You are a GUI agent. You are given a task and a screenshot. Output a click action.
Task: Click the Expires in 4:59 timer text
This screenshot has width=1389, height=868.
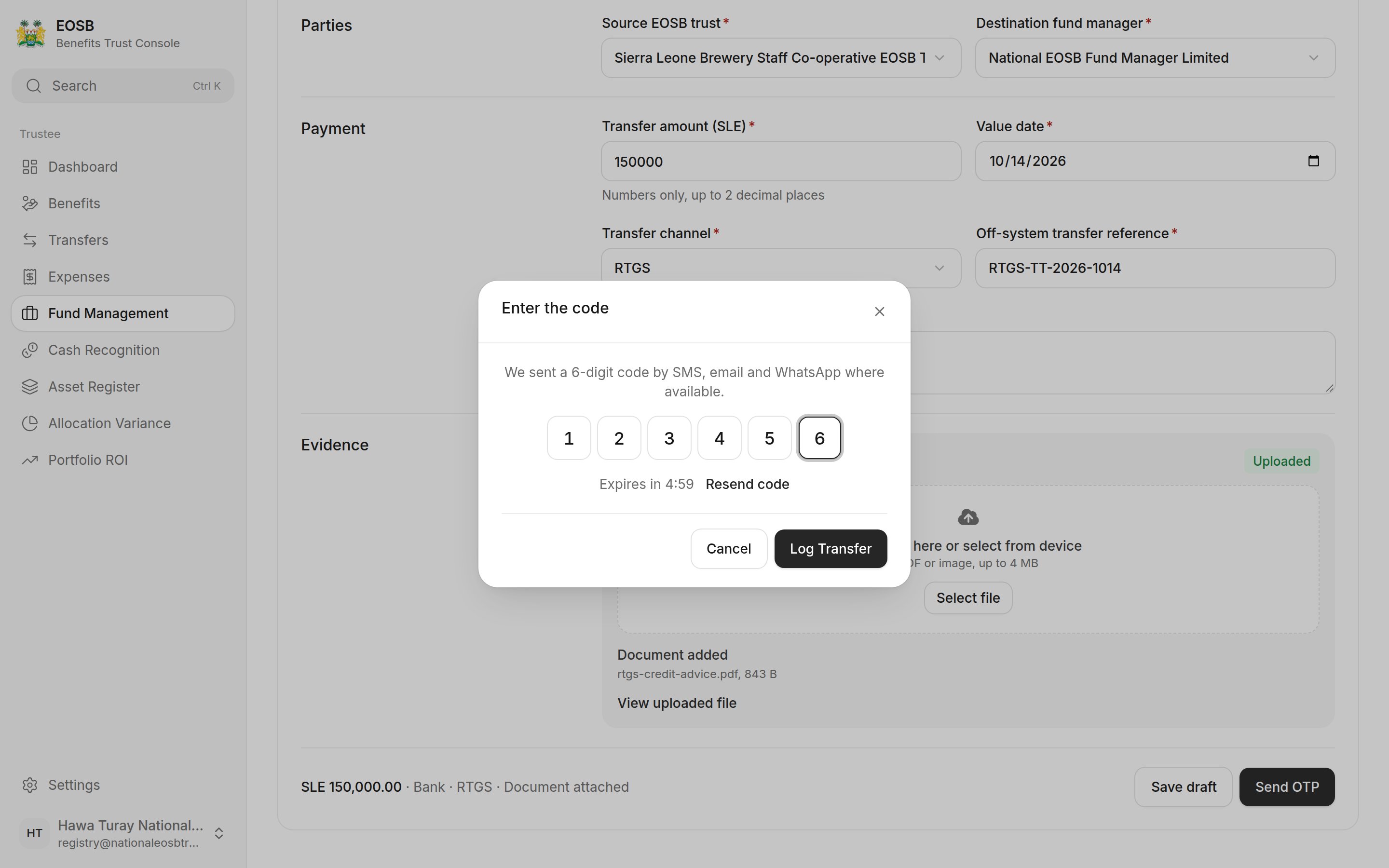click(646, 484)
